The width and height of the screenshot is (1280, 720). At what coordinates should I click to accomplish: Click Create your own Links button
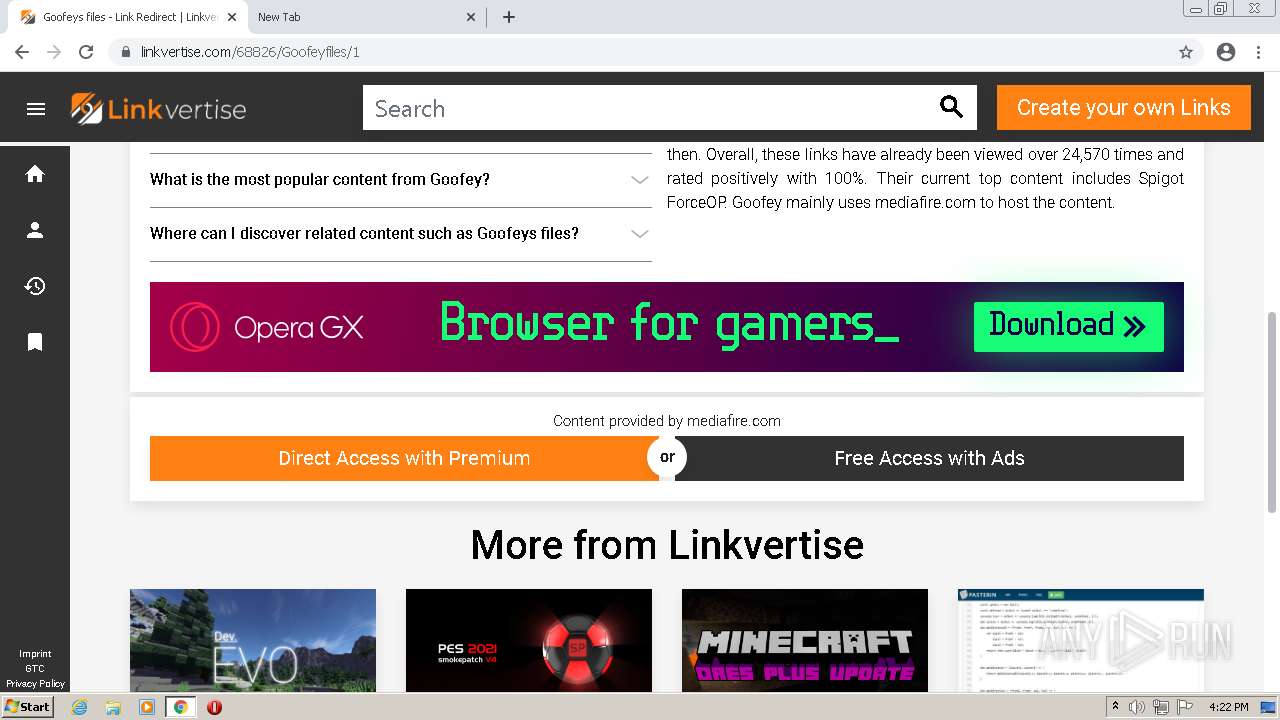[x=1124, y=108]
